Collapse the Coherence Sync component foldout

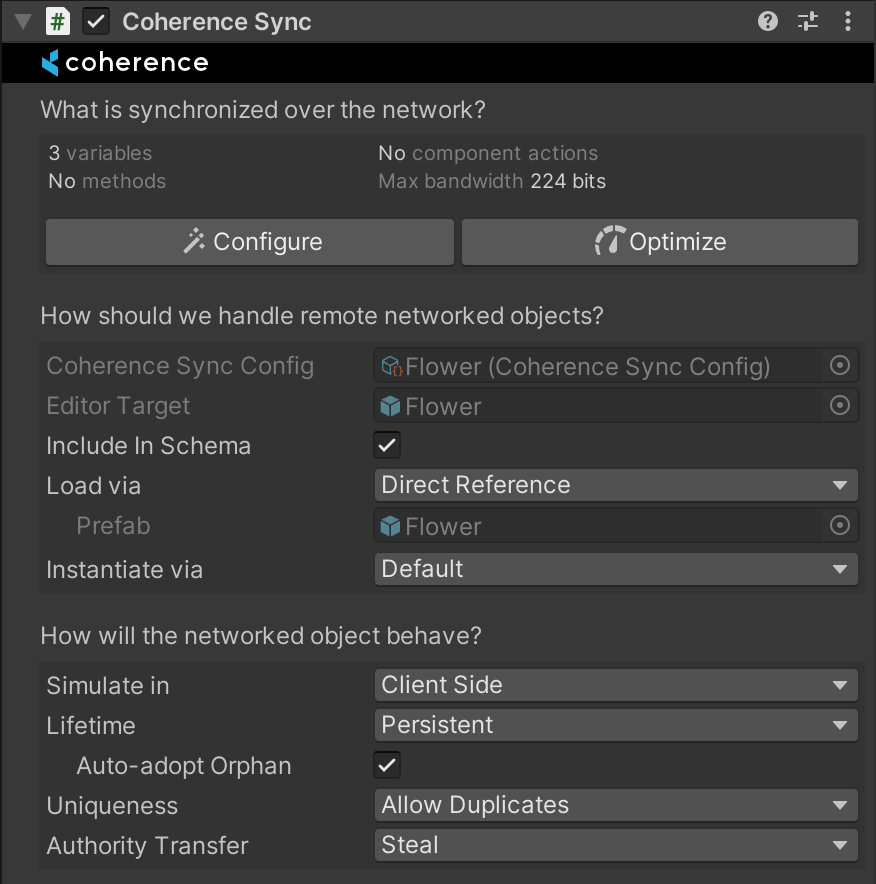[x=22, y=21]
